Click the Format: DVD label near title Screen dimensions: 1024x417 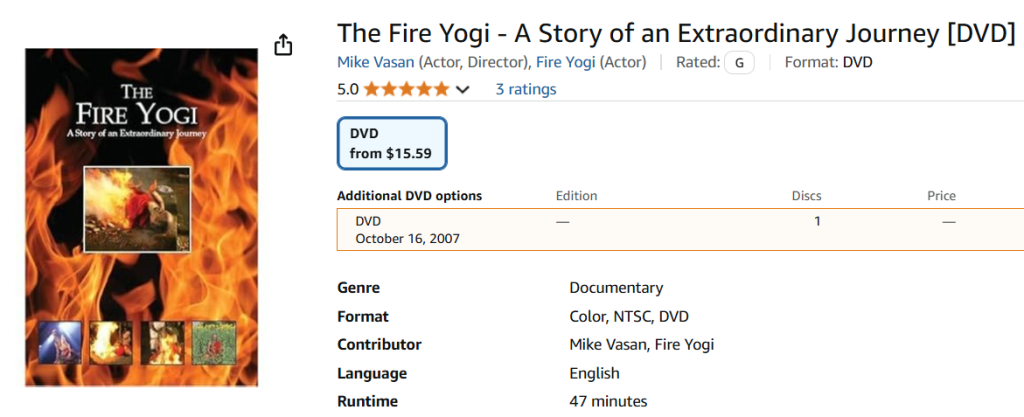pos(830,62)
